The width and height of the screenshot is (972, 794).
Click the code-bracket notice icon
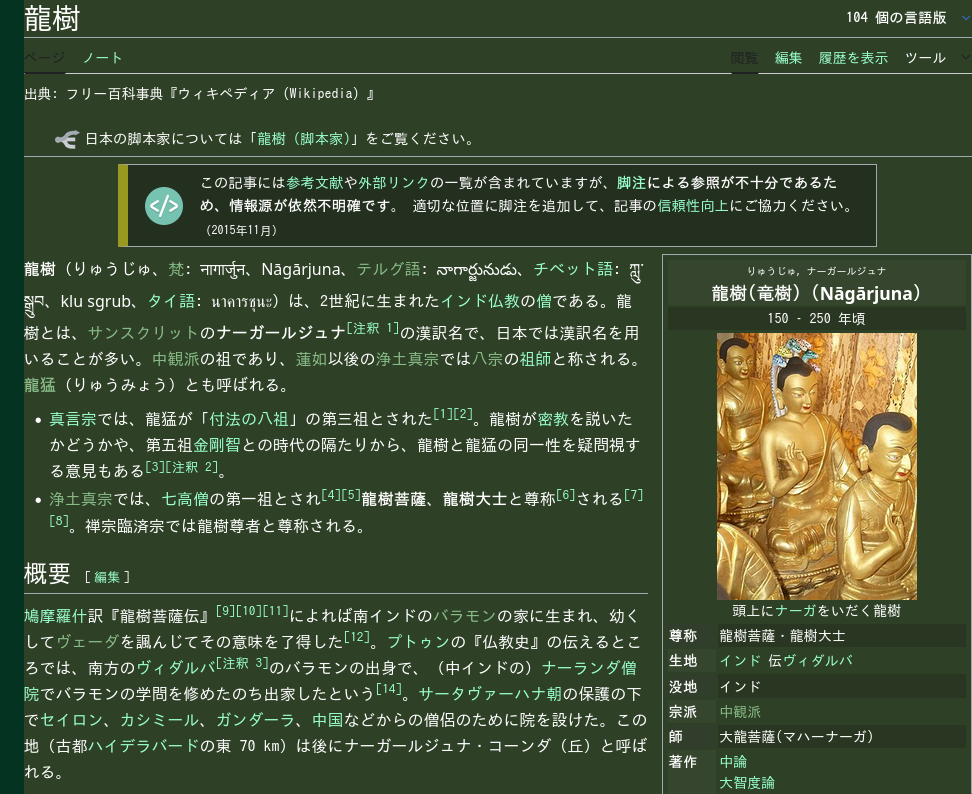[x=164, y=205]
